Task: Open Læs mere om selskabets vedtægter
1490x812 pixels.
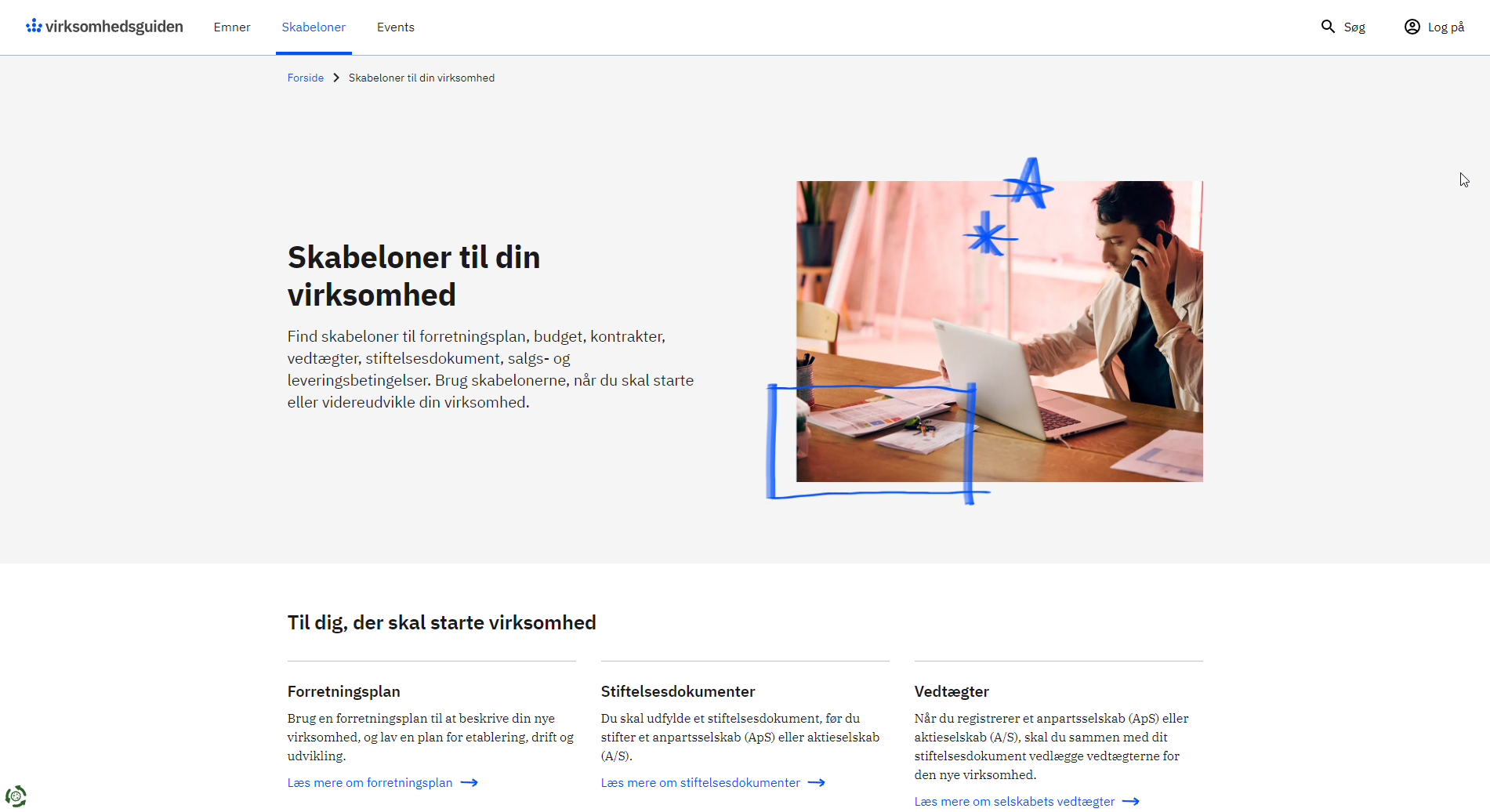Action: [x=1014, y=802]
